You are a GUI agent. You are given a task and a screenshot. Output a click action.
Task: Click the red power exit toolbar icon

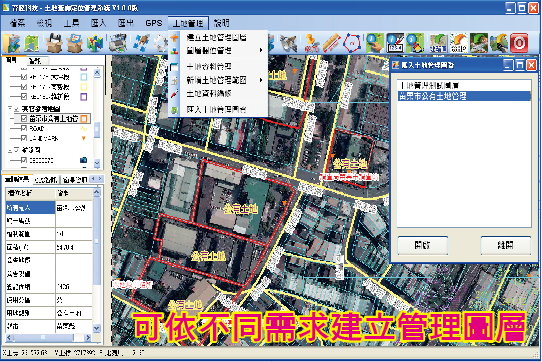click(x=519, y=43)
